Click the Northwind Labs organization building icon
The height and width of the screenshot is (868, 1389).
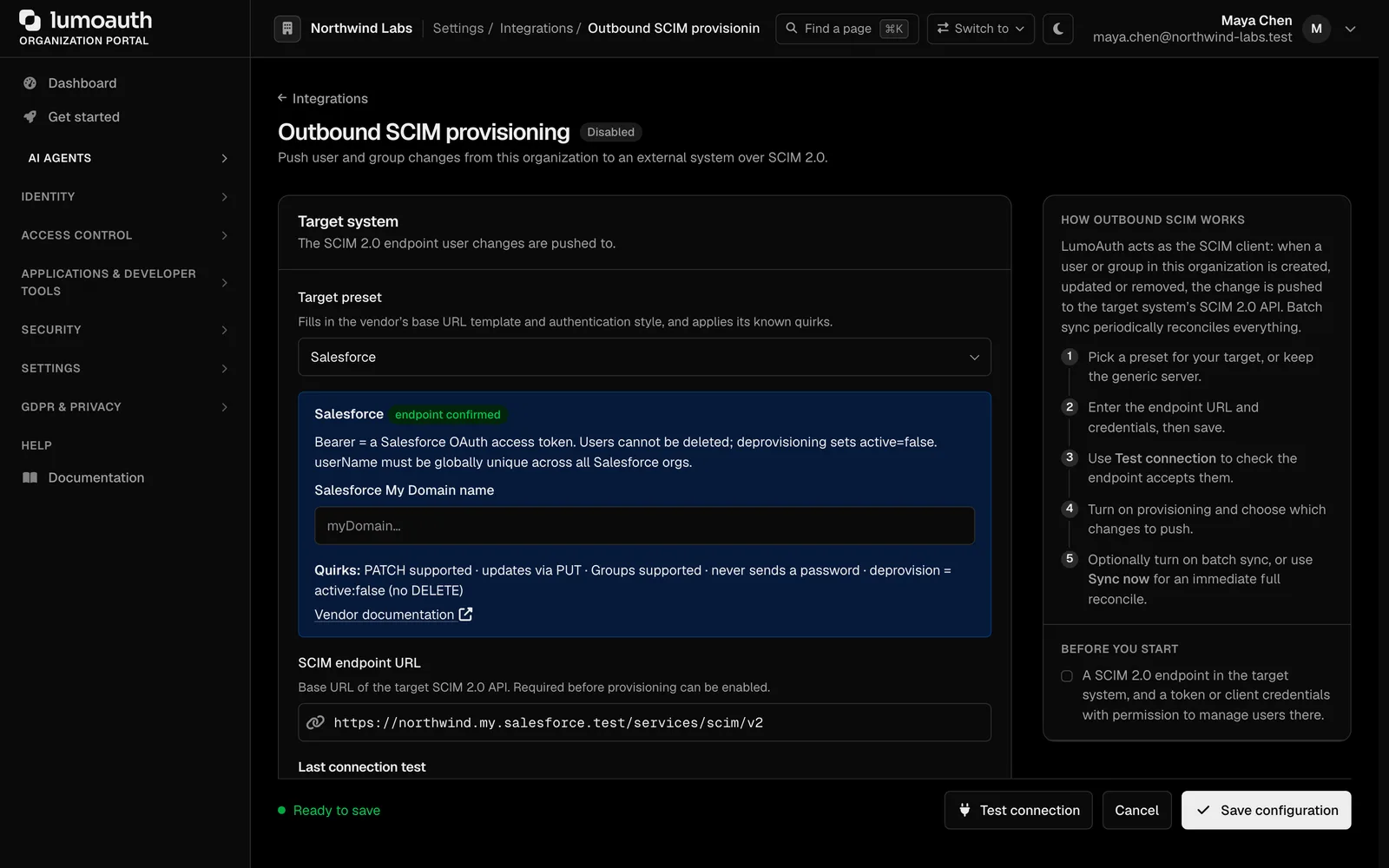[287, 29]
